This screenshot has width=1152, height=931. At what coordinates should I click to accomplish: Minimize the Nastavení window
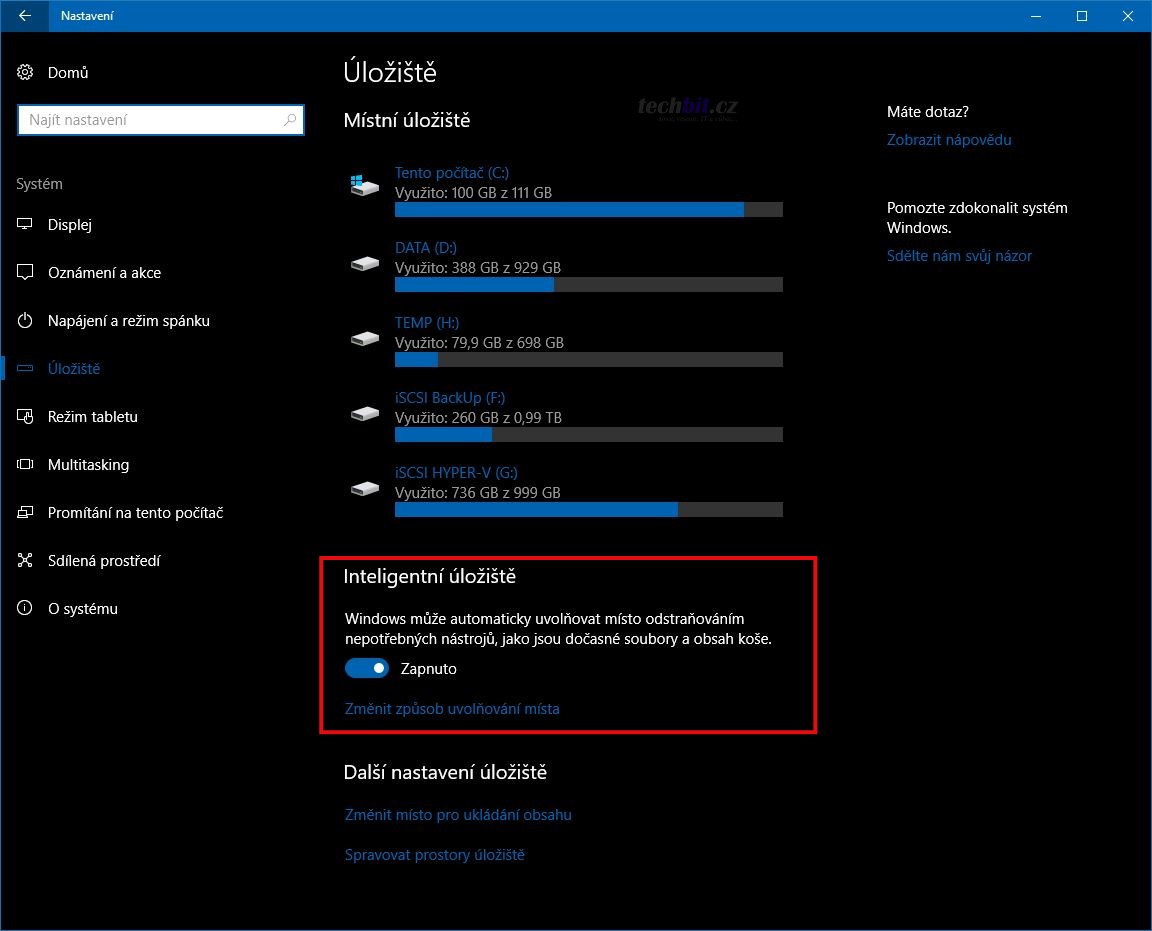[x=1036, y=15]
